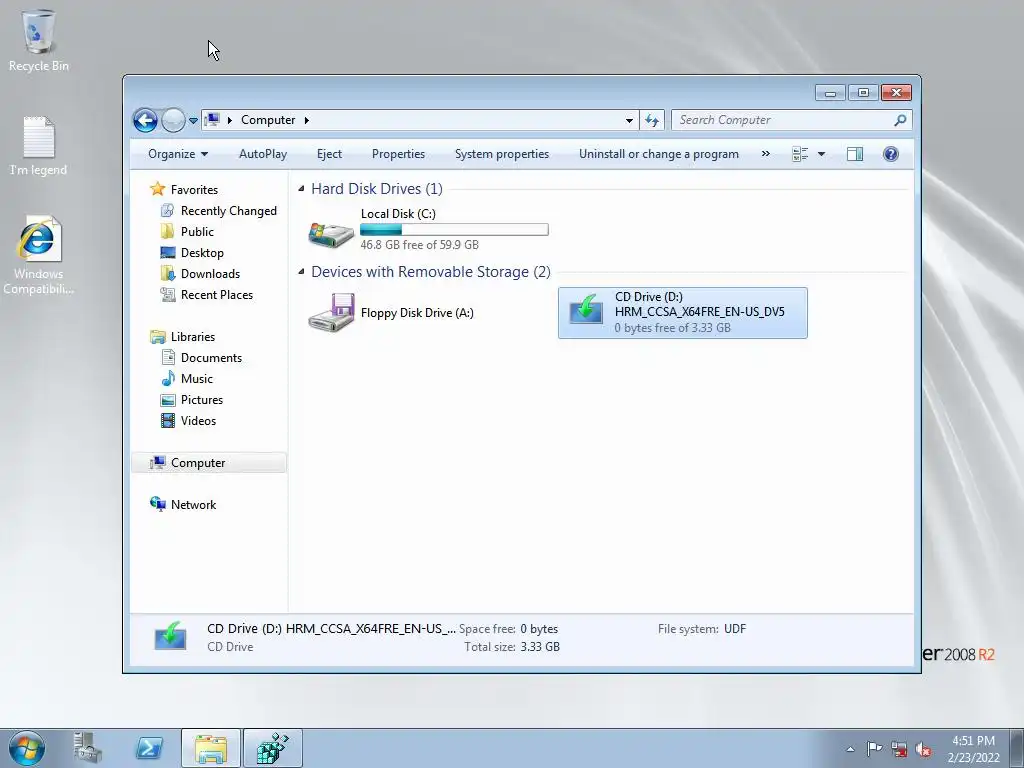Open Recently Changed in Favorites
The width and height of the screenshot is (1024, 768).
[229, 211]
